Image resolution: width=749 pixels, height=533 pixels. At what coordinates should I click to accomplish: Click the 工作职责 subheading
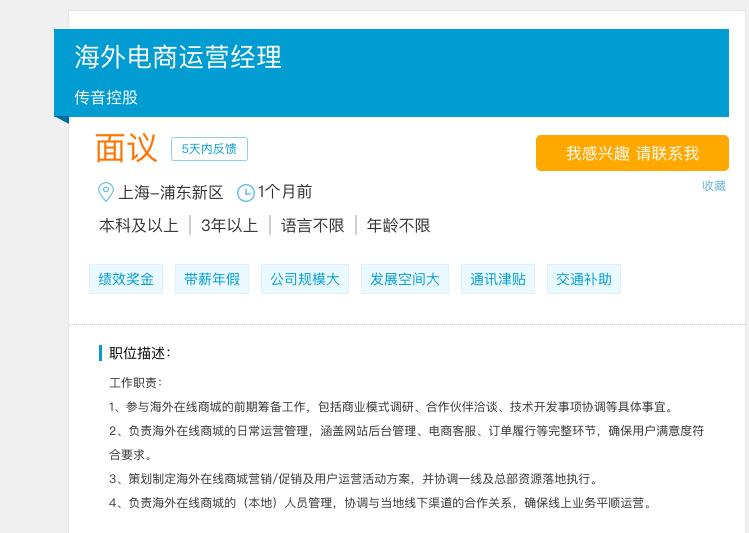136,383
